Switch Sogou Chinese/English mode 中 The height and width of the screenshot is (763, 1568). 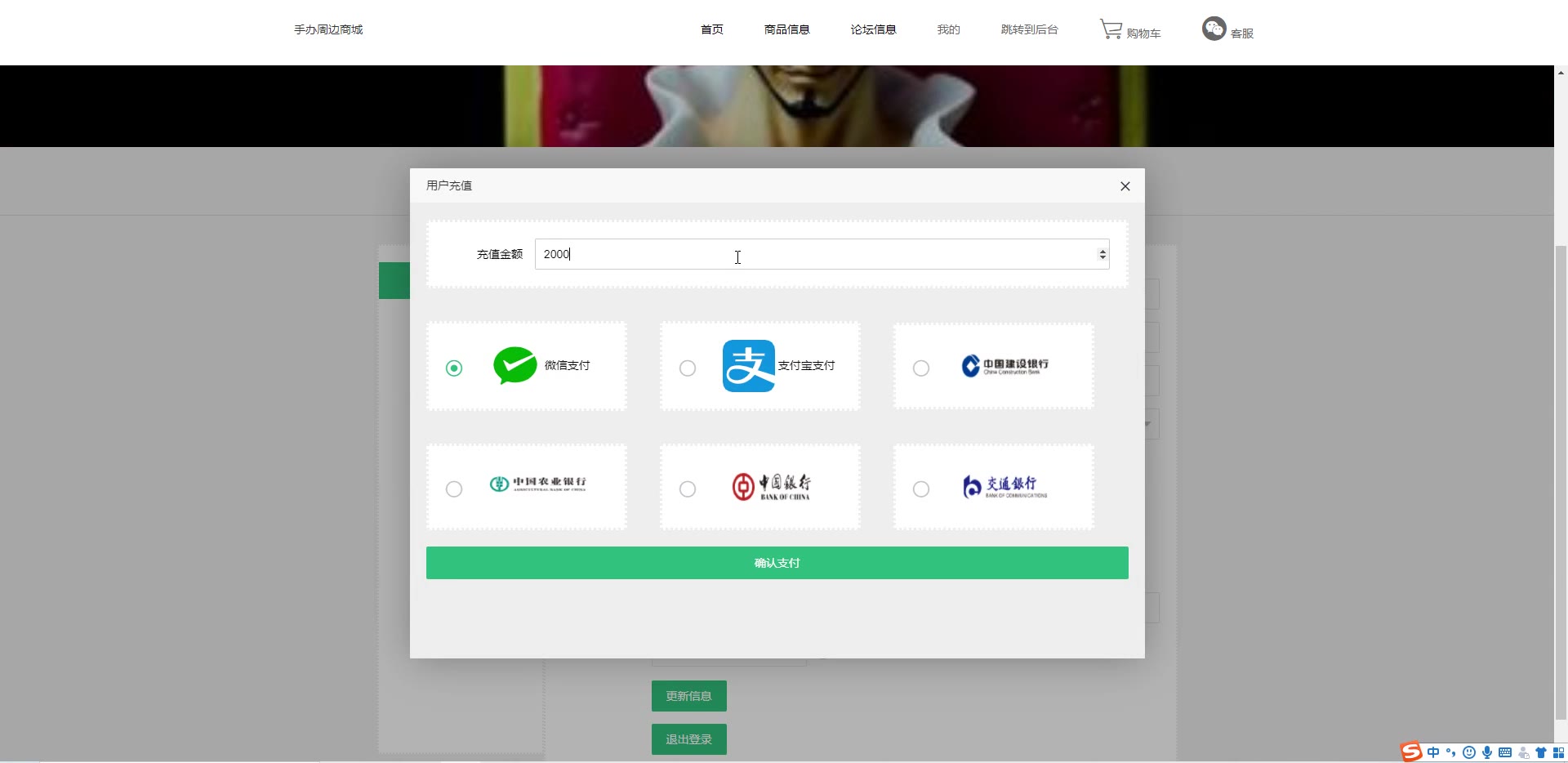(x=1433, y=752)
